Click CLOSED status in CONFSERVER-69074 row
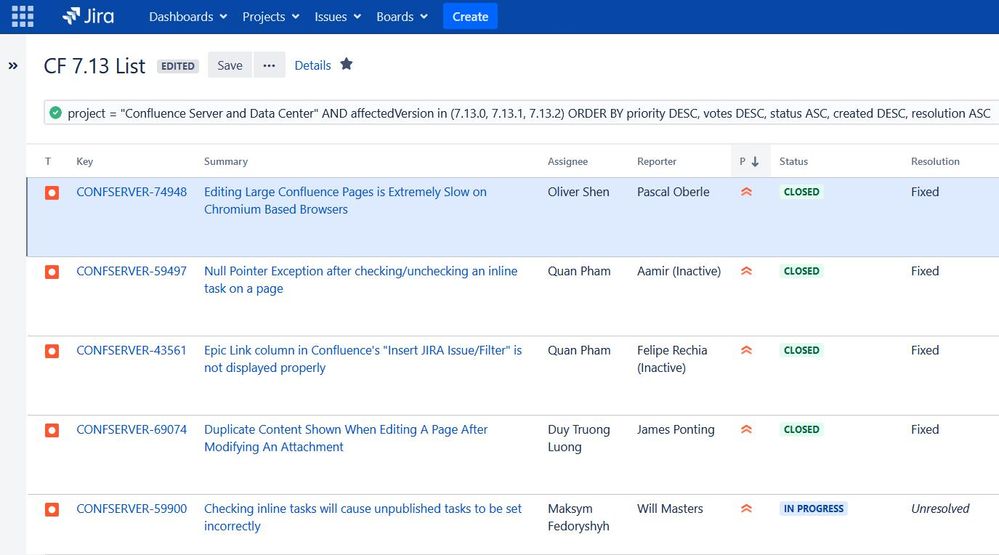The image size is (999, 555). (x=801, y=429)
